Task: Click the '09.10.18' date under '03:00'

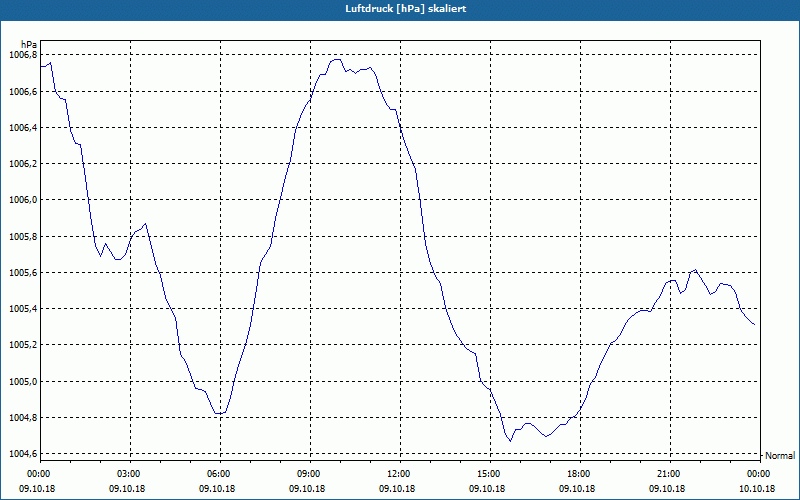Action: [x=127, y=489]
